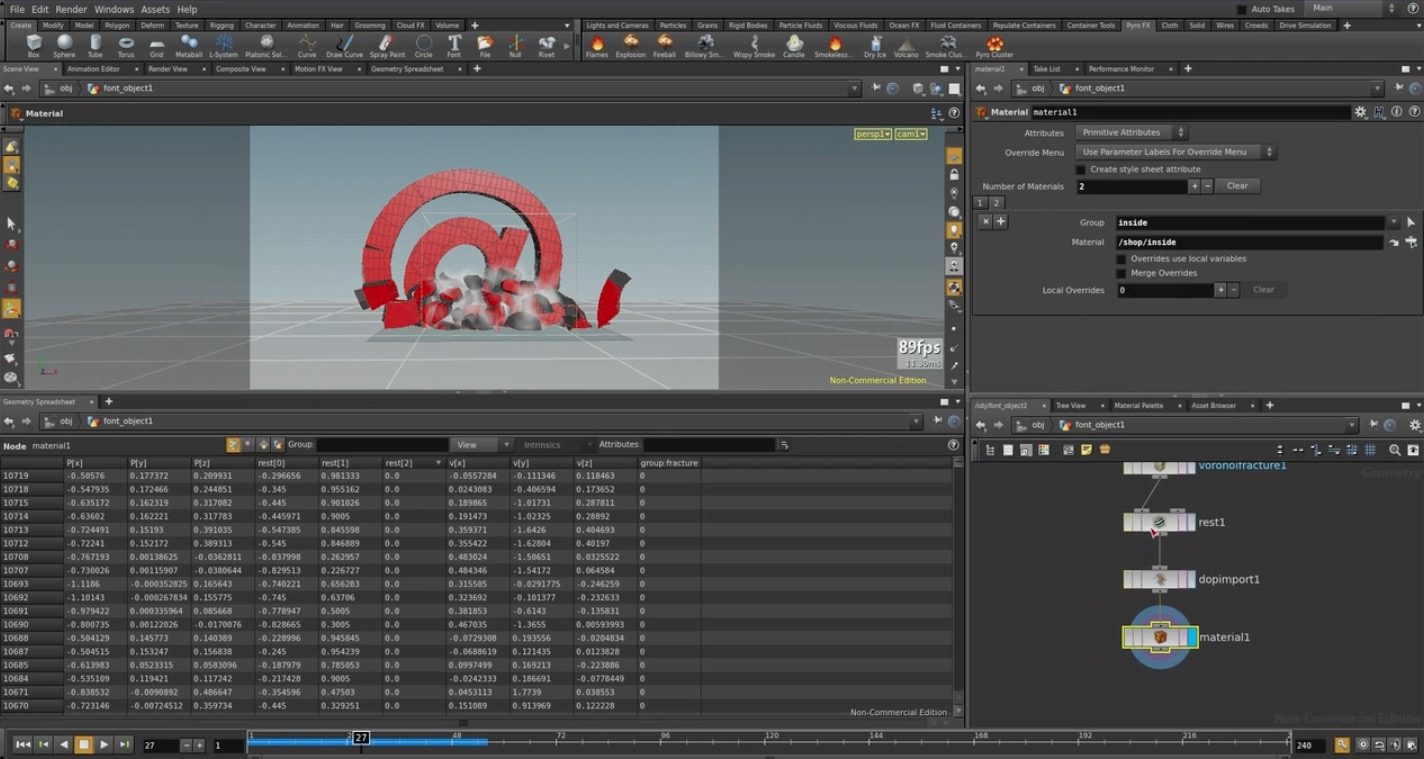Pick the Torus shelf tool

tap(126, 46)
